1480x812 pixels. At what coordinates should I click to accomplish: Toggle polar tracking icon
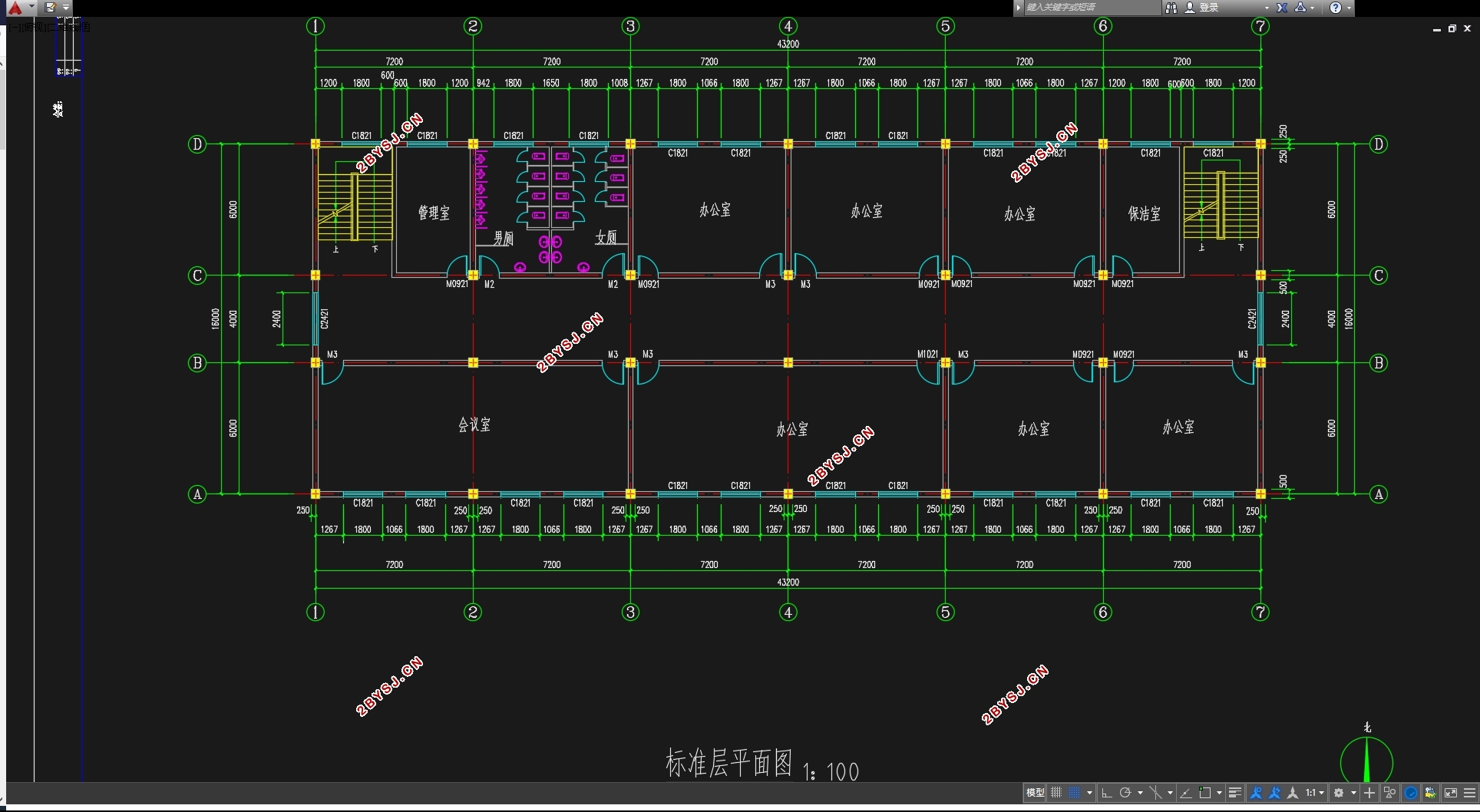pyautogui.click(x=1125, y=793)
